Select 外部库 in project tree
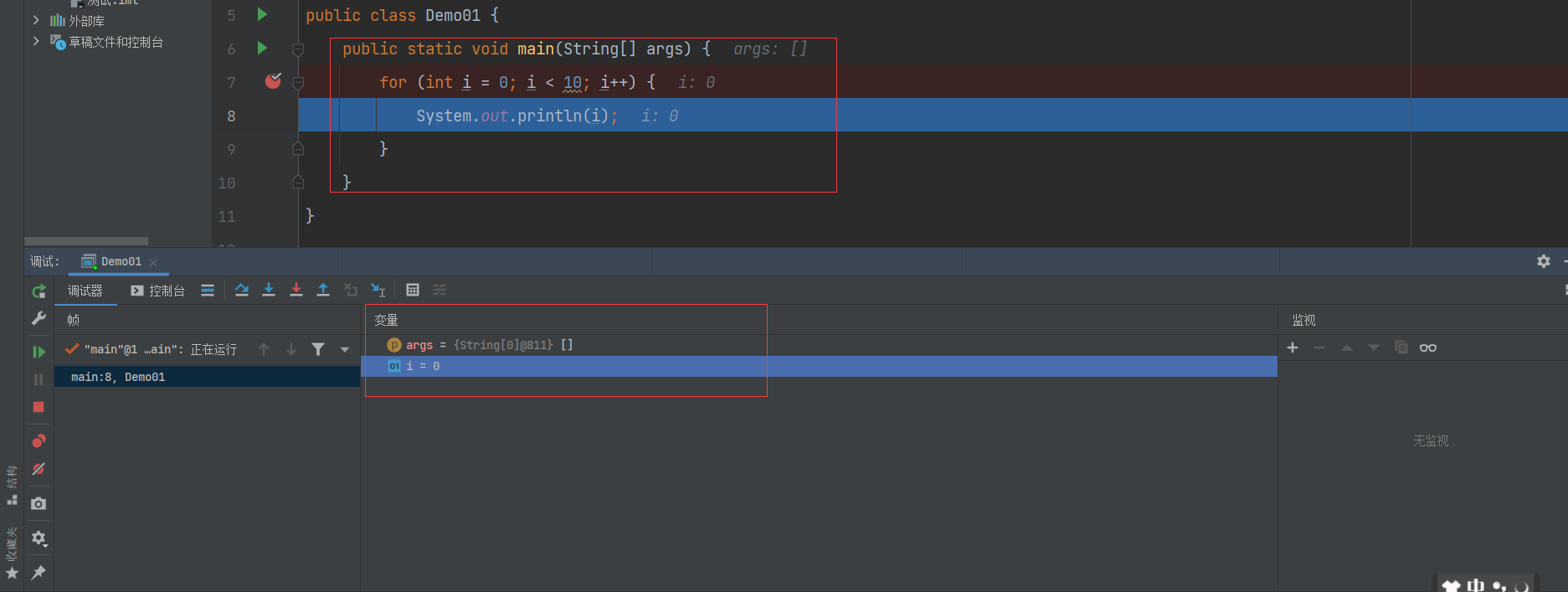 86,21
